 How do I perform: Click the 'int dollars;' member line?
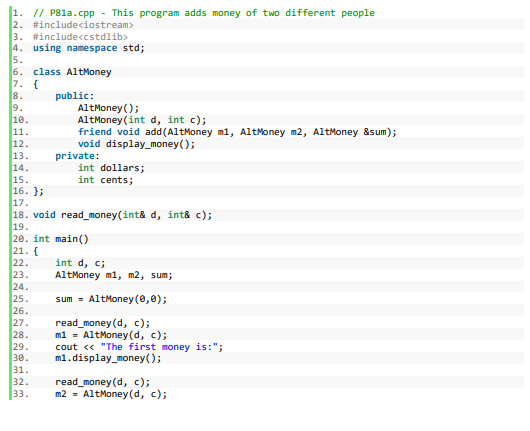point(111,168)
